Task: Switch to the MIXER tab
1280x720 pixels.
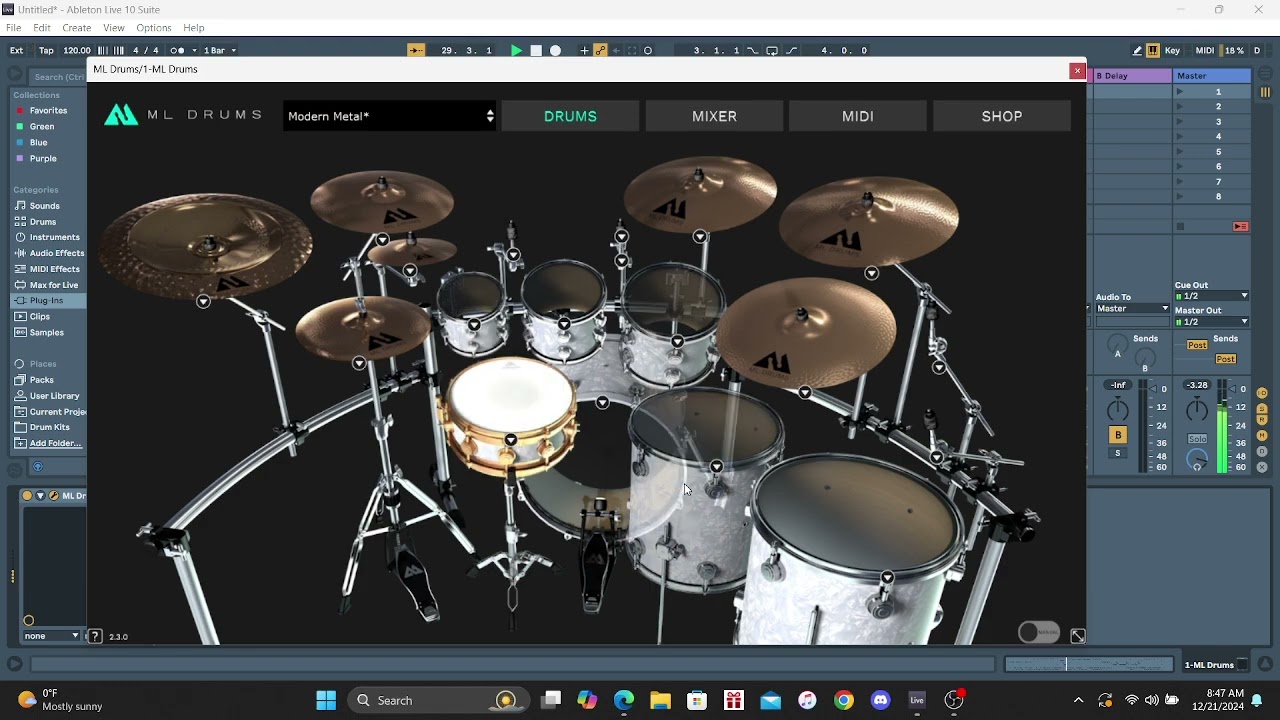Action: pos(714,116)
